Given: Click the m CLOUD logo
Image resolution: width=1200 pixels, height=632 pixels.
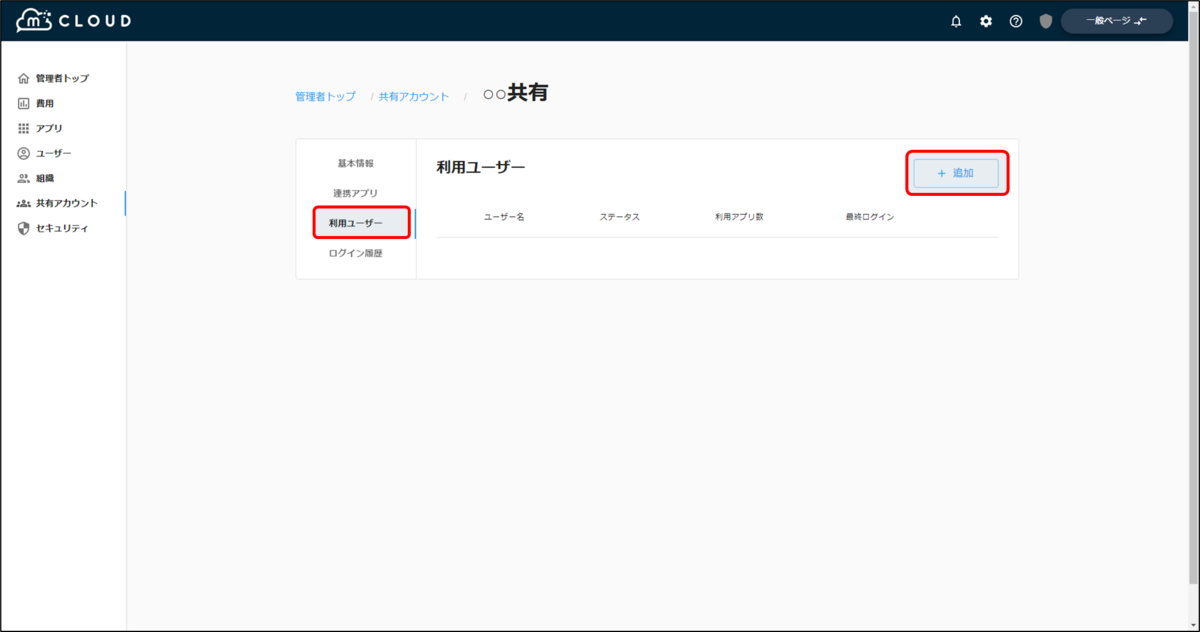Looking at the screenshot, I should pyautogui.click(x=74, y=20).
